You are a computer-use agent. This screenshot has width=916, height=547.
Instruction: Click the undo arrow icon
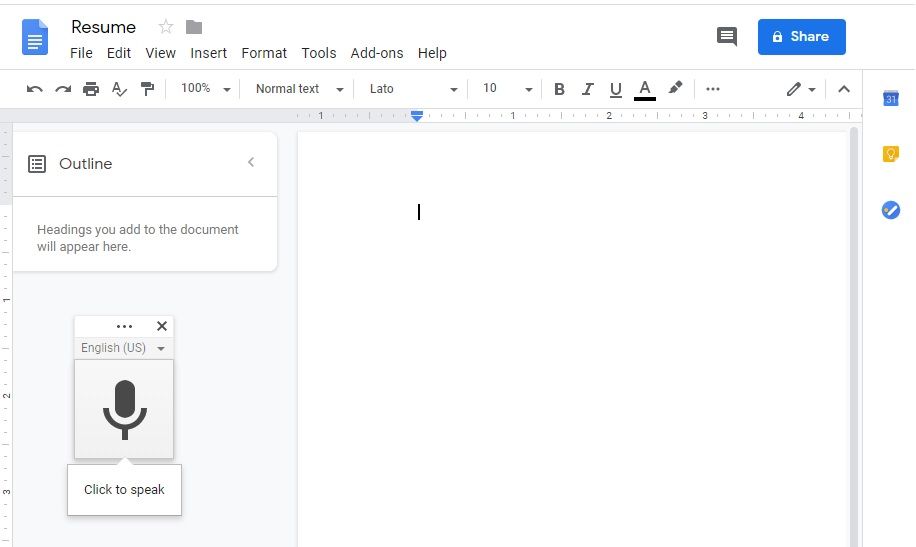[x=35, y=89]
